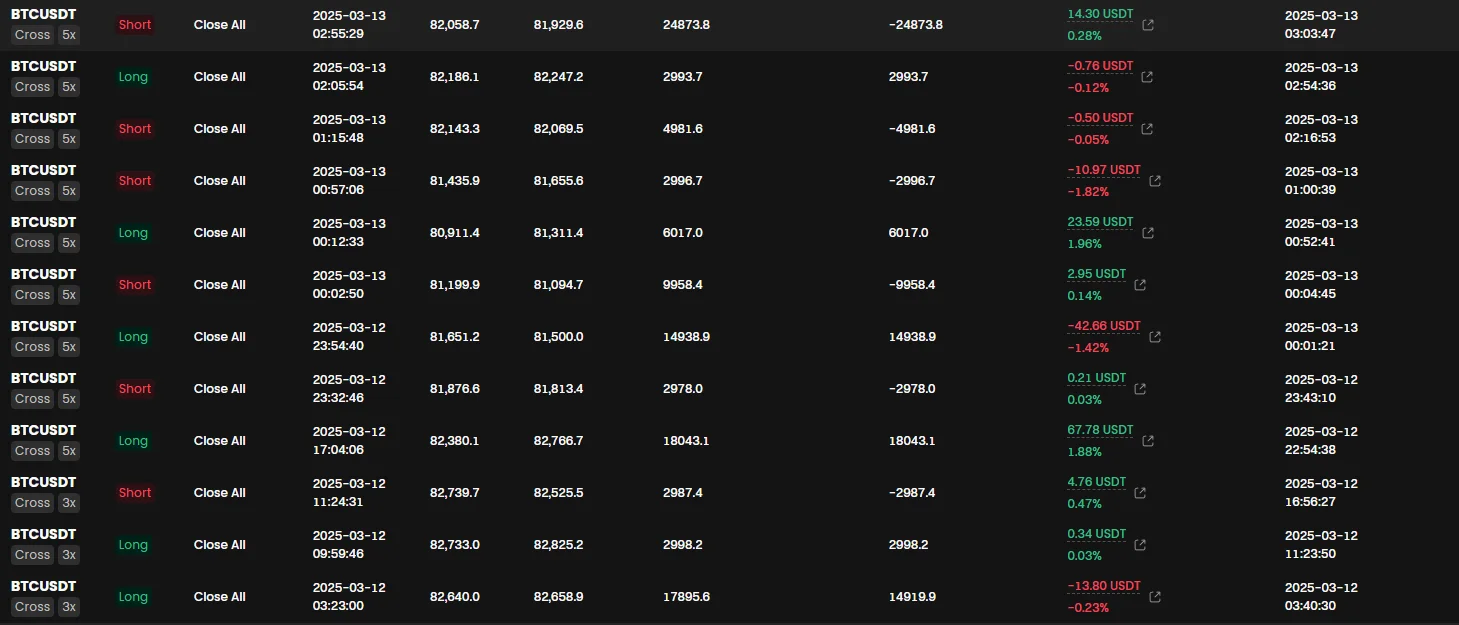Click share icon beside 0.21 USDT
Viewport: 1459px width, 625px height.
(1141, 389)
